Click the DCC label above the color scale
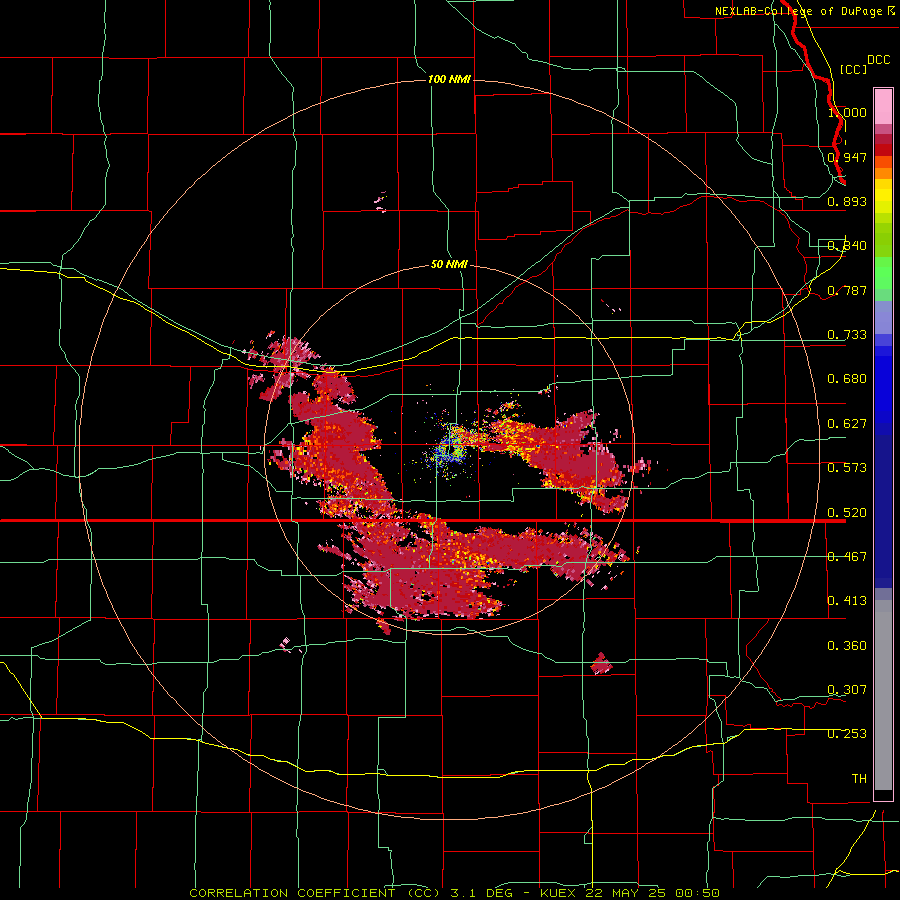900x900 pixels. coord(878,60)
